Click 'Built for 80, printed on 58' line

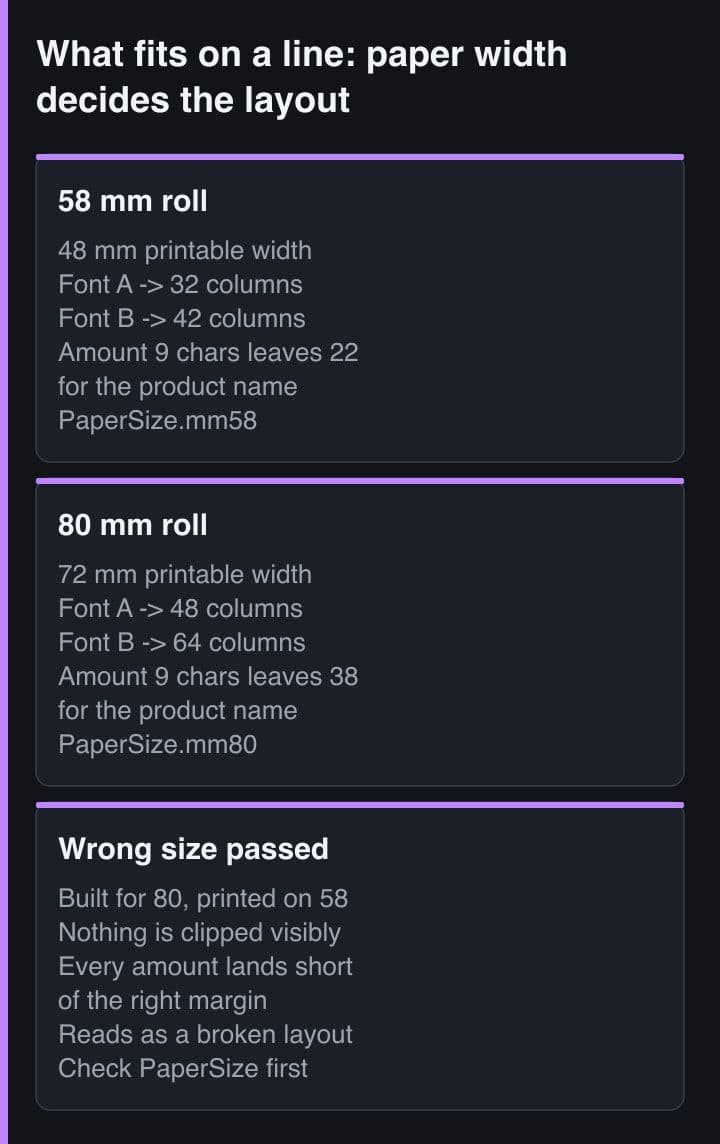(x=203, y=898)
